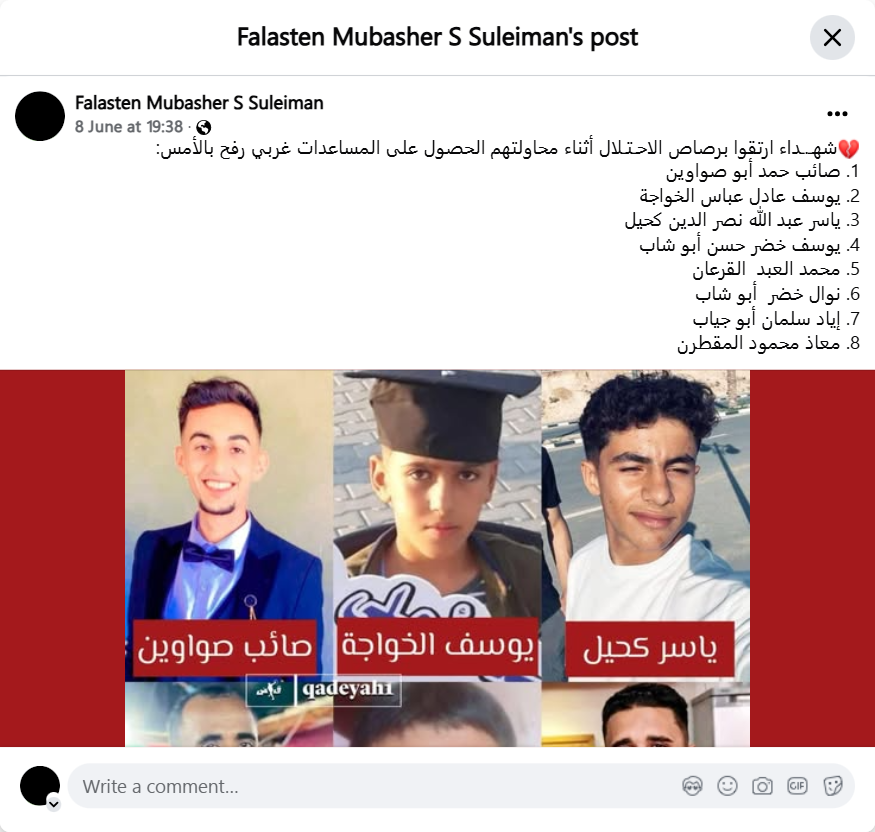The height and width of the screenshot is (832, 875).
Task: Open the 8 June at 19:38 timestamp
Action: (129, 127)
